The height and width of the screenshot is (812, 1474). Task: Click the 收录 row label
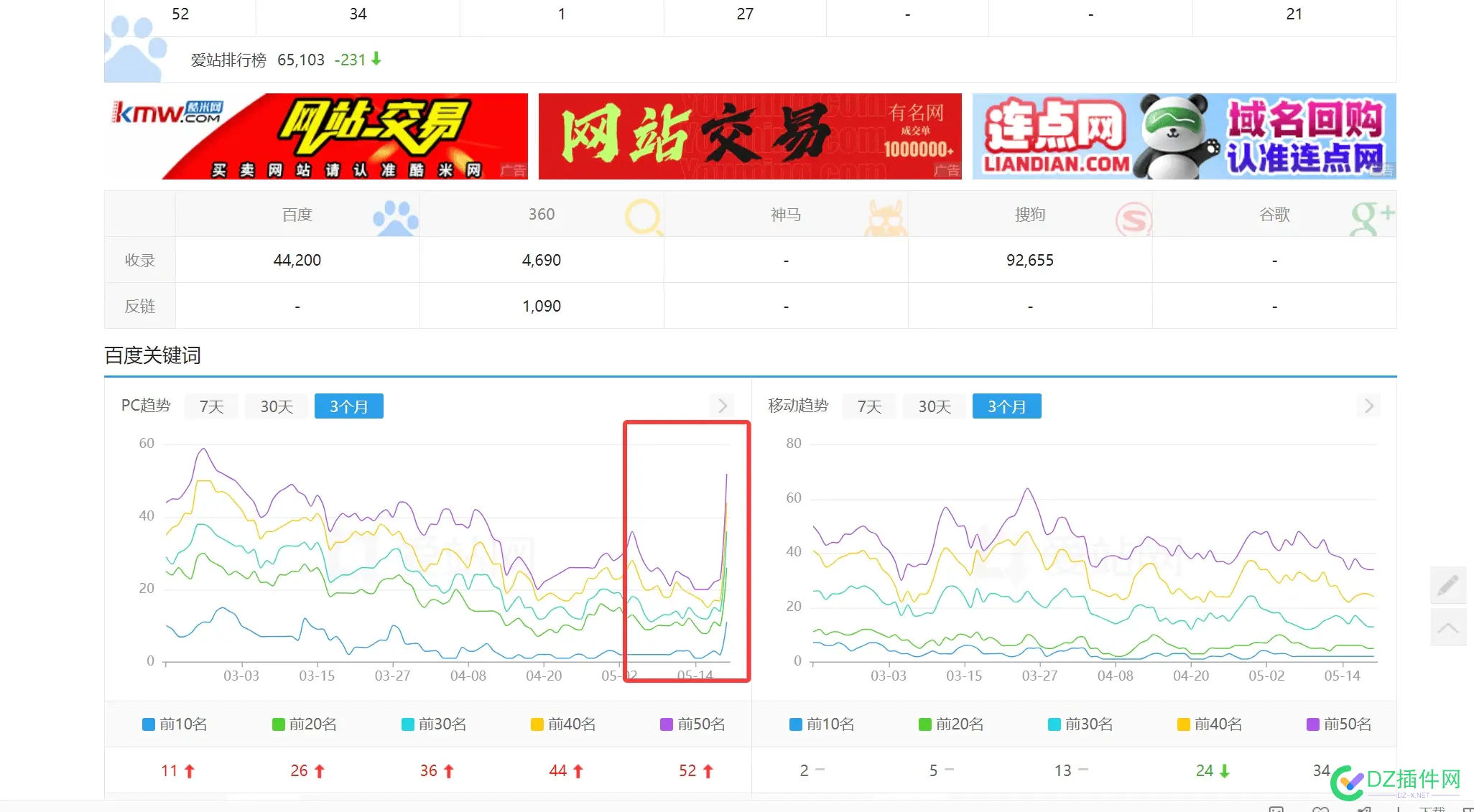point(139,260)
